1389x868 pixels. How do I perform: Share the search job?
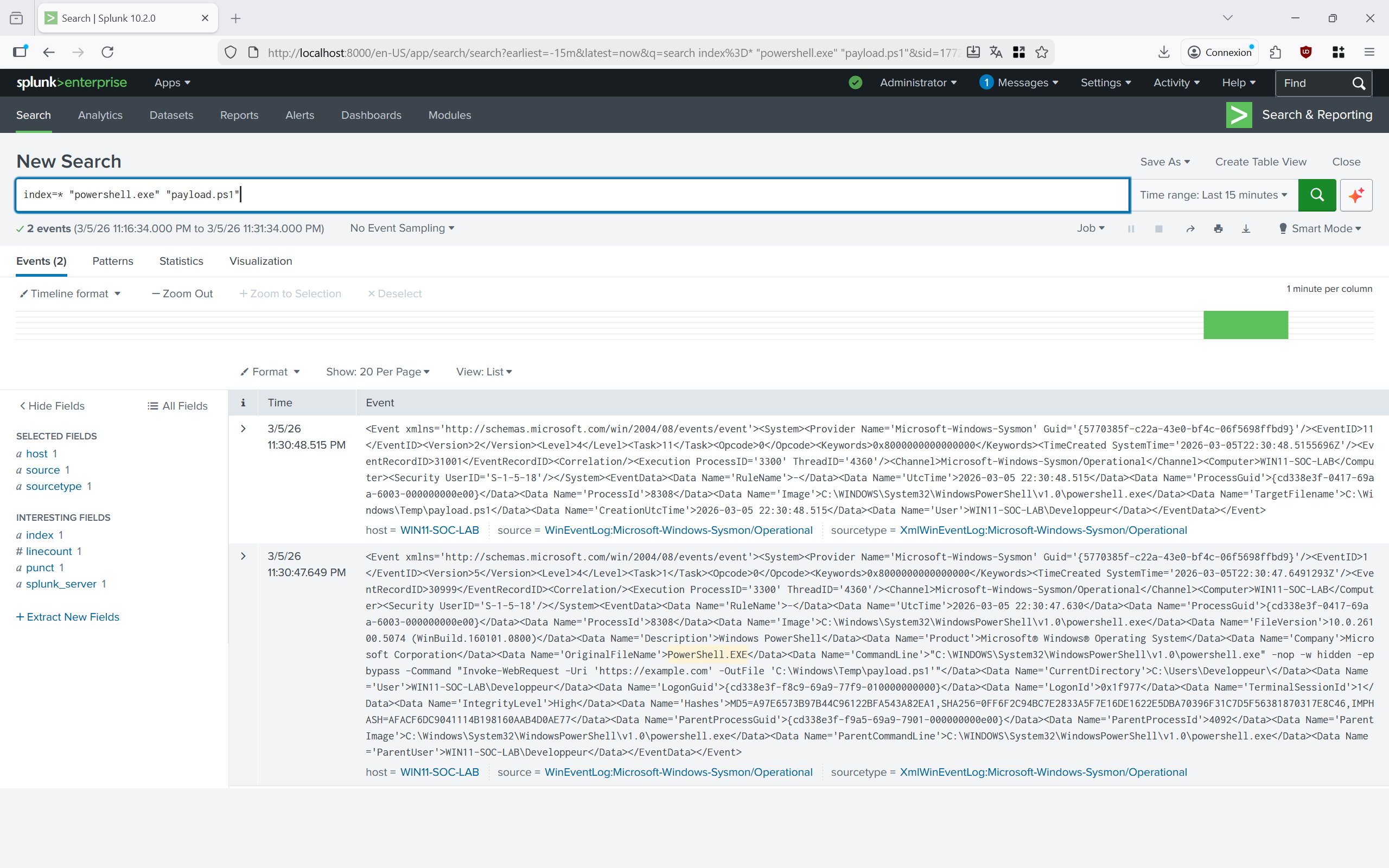[1189, 228]
